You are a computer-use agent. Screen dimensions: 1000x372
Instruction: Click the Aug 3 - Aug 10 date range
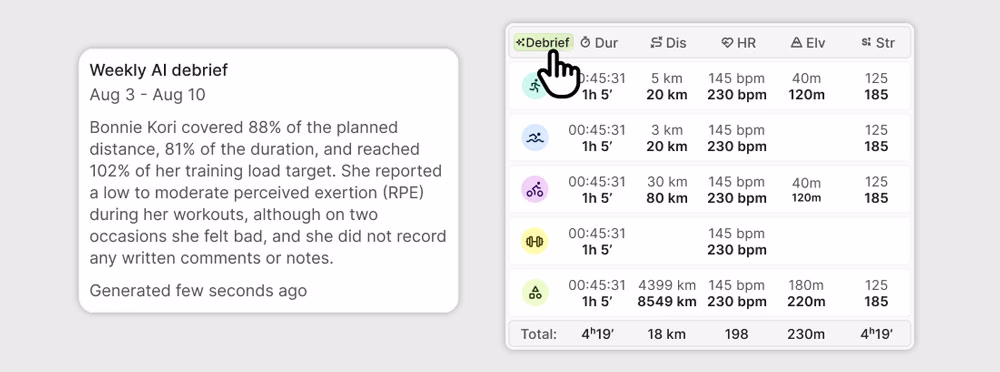point(147,95)
